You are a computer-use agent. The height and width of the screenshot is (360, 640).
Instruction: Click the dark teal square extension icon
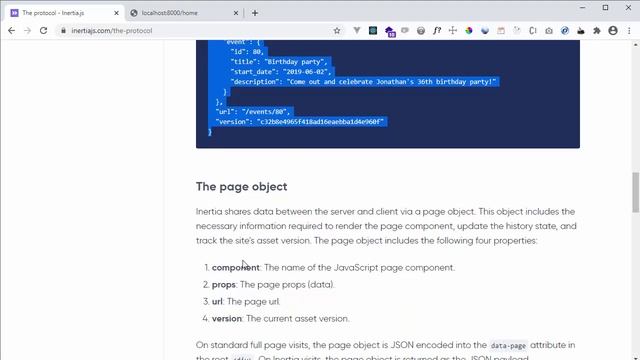click(x=373, y=30)
